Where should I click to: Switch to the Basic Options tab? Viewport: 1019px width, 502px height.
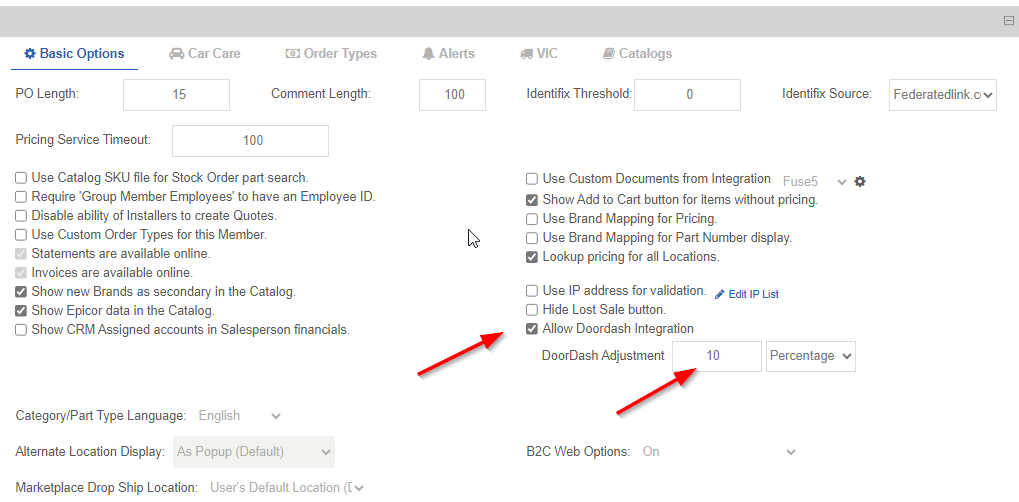(75, 53)
